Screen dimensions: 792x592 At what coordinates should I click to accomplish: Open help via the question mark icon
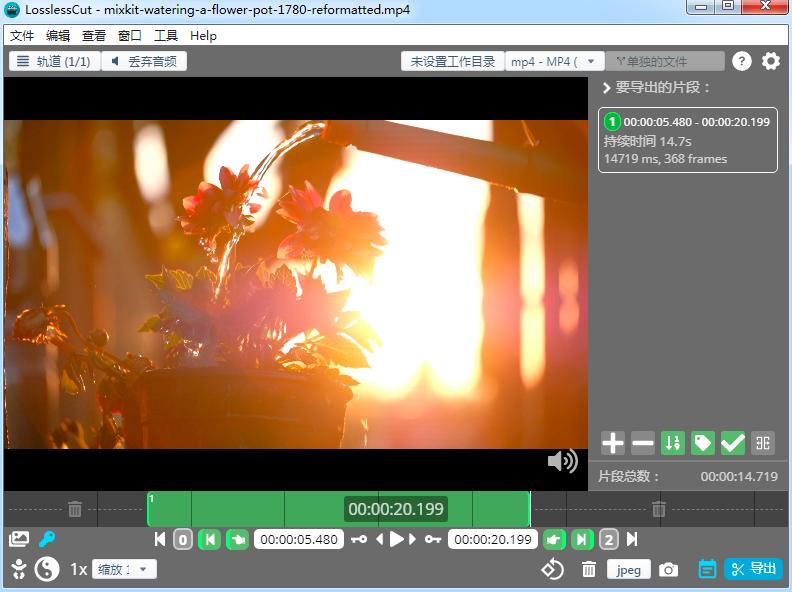point(741,61)
